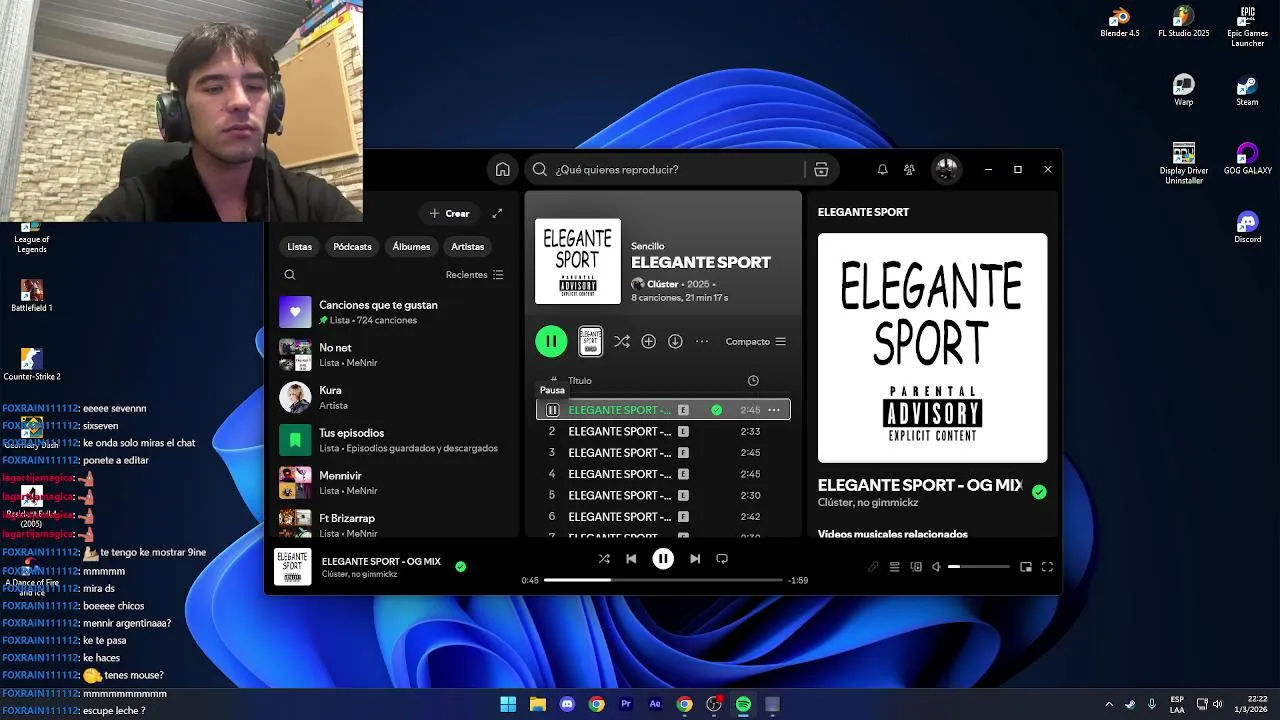
Task: Show hidden system tray icons chevron
Action: click(x=1108, y=704)
